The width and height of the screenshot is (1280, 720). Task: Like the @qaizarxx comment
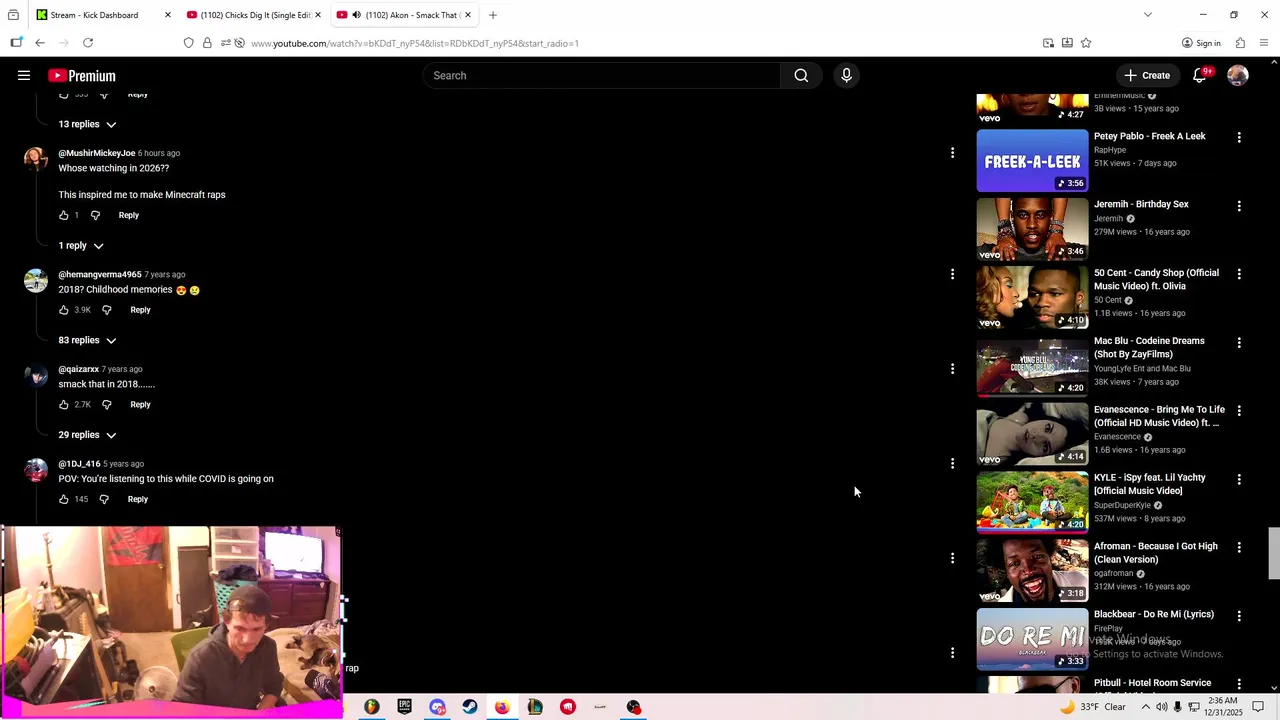pos(64,405)
